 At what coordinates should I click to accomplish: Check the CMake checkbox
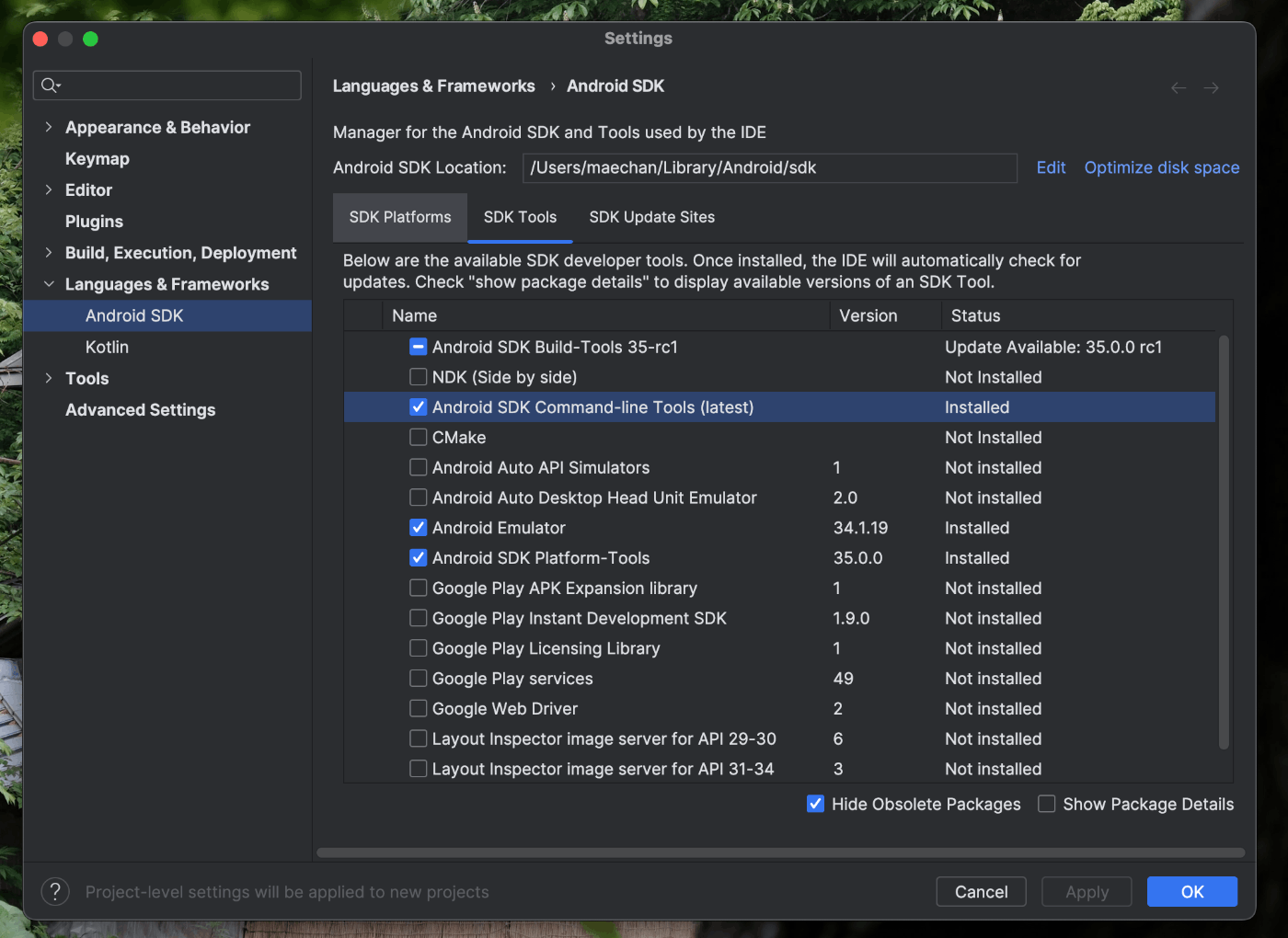coord(418,438)
